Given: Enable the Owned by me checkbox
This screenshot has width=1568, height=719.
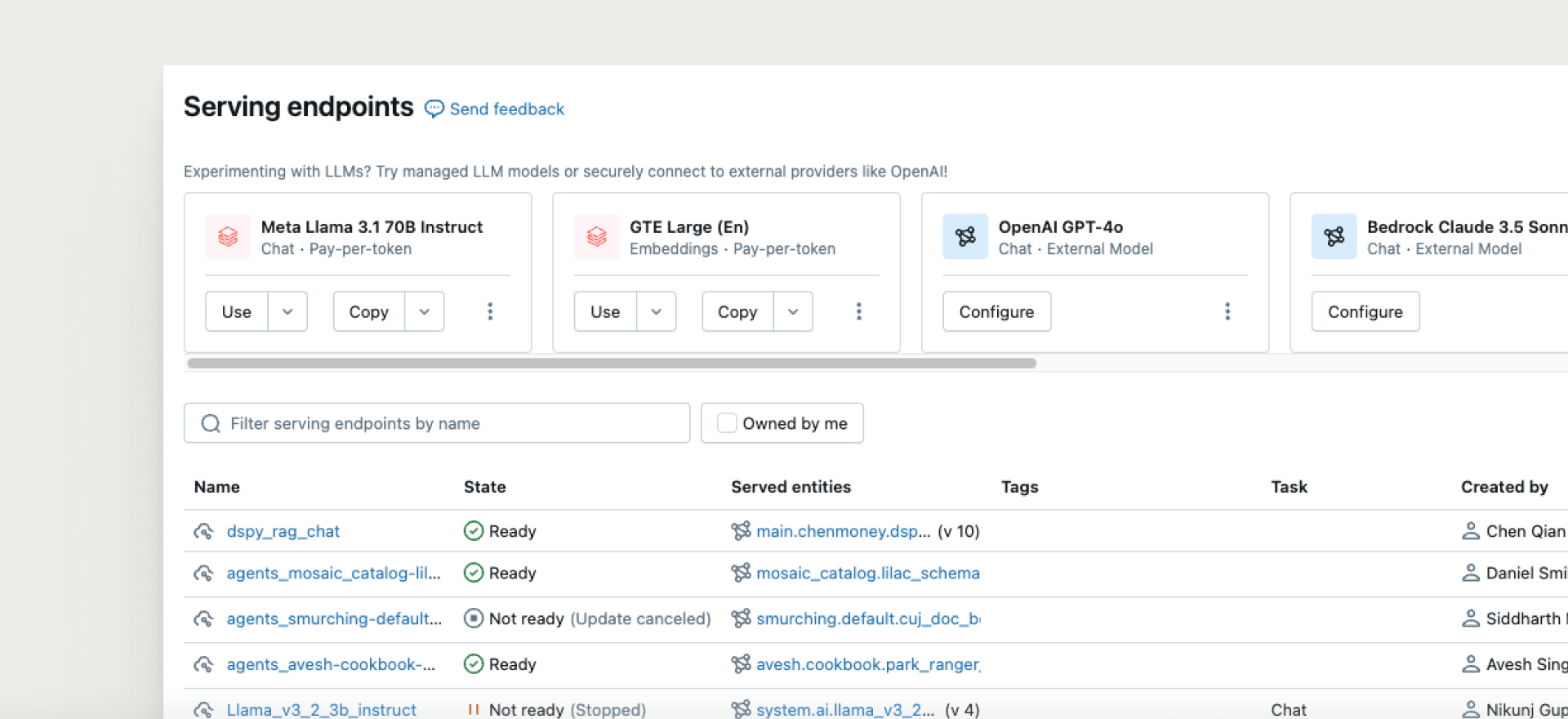Looking at the screenshot, I should pos(726,423).
